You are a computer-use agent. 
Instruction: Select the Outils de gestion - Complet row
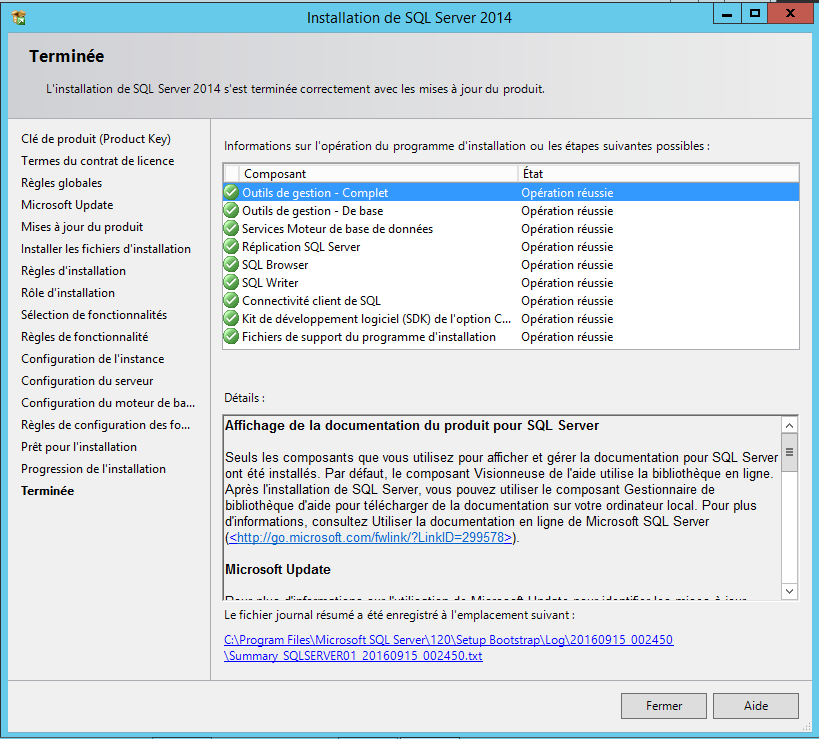511,193
